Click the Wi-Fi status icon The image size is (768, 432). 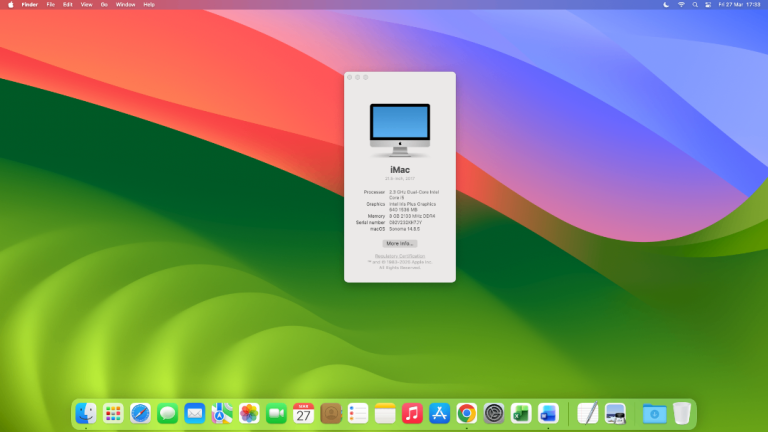681,5
